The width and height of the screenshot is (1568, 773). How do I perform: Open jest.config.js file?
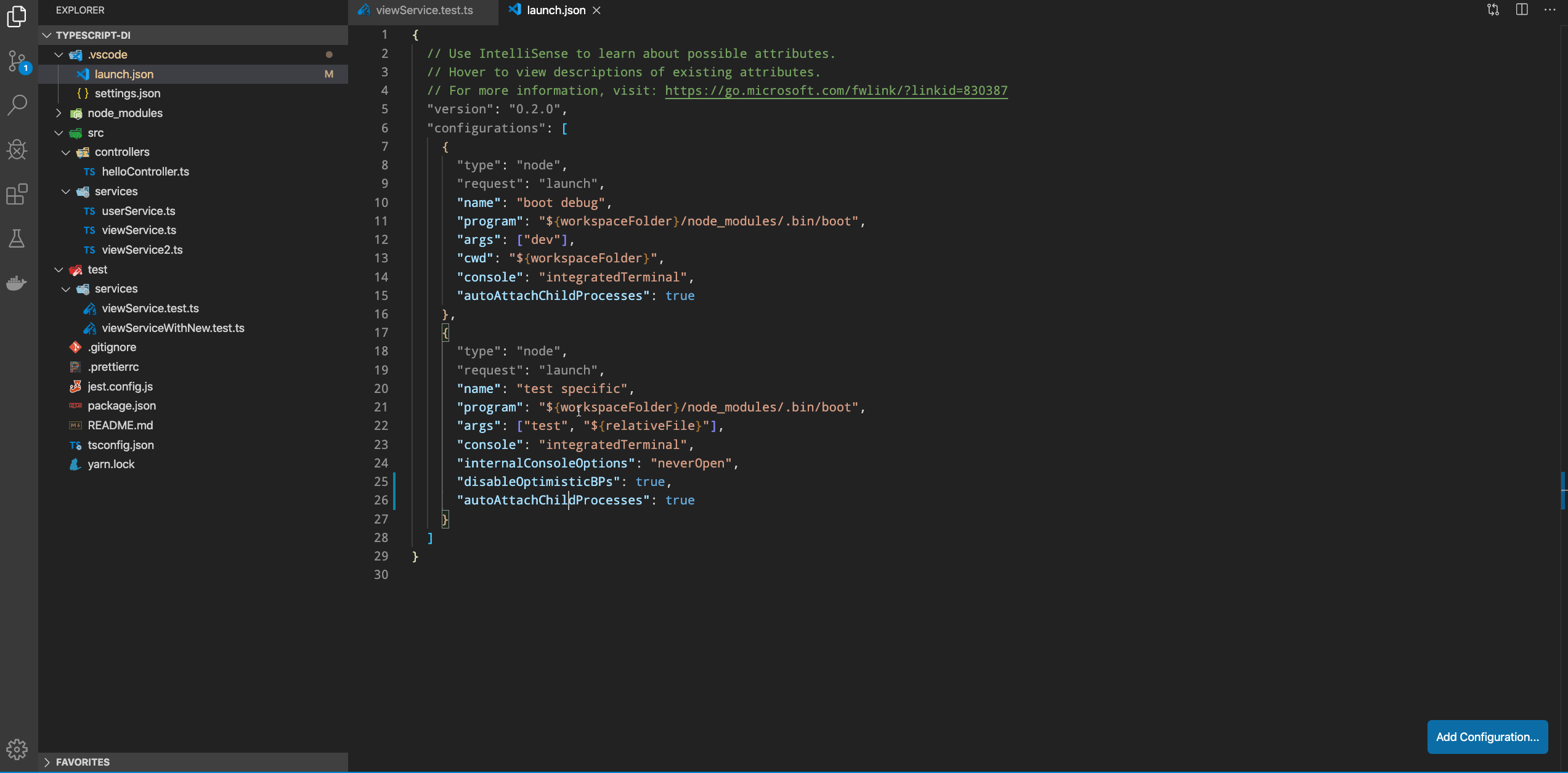[x=193, y=387]
